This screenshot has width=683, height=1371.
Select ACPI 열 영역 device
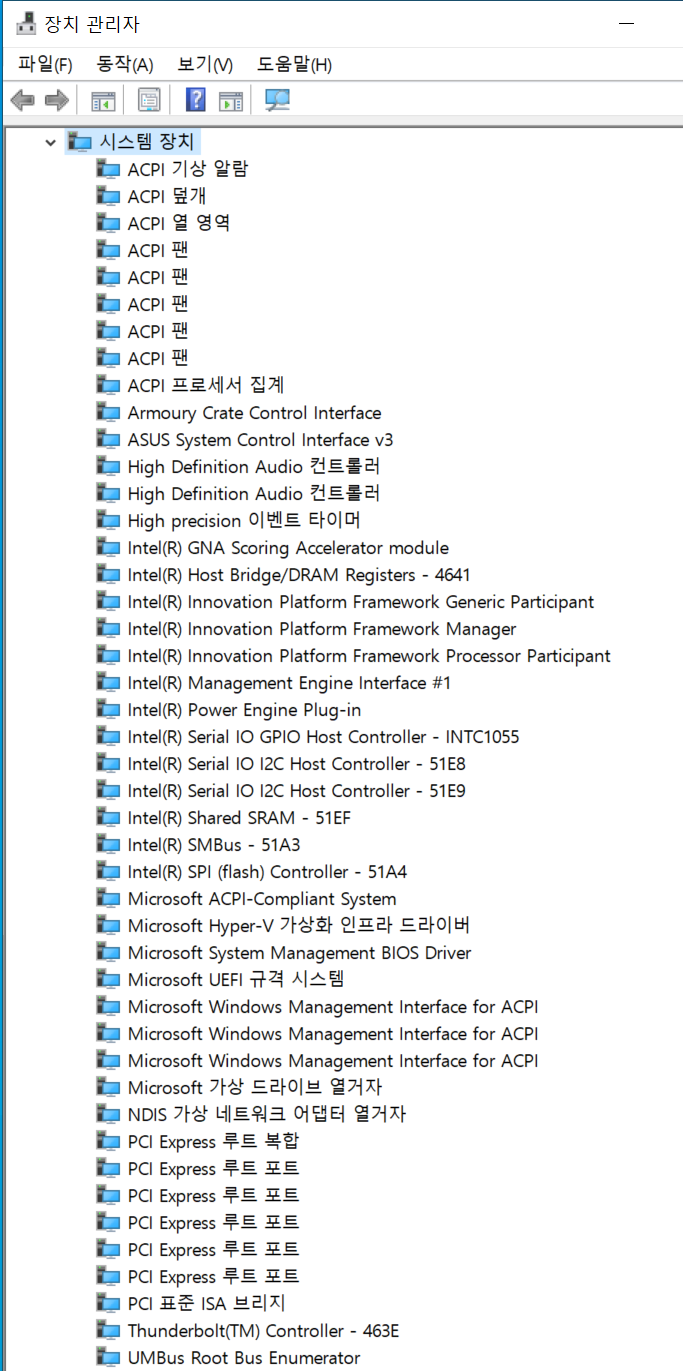coord(178,223)
